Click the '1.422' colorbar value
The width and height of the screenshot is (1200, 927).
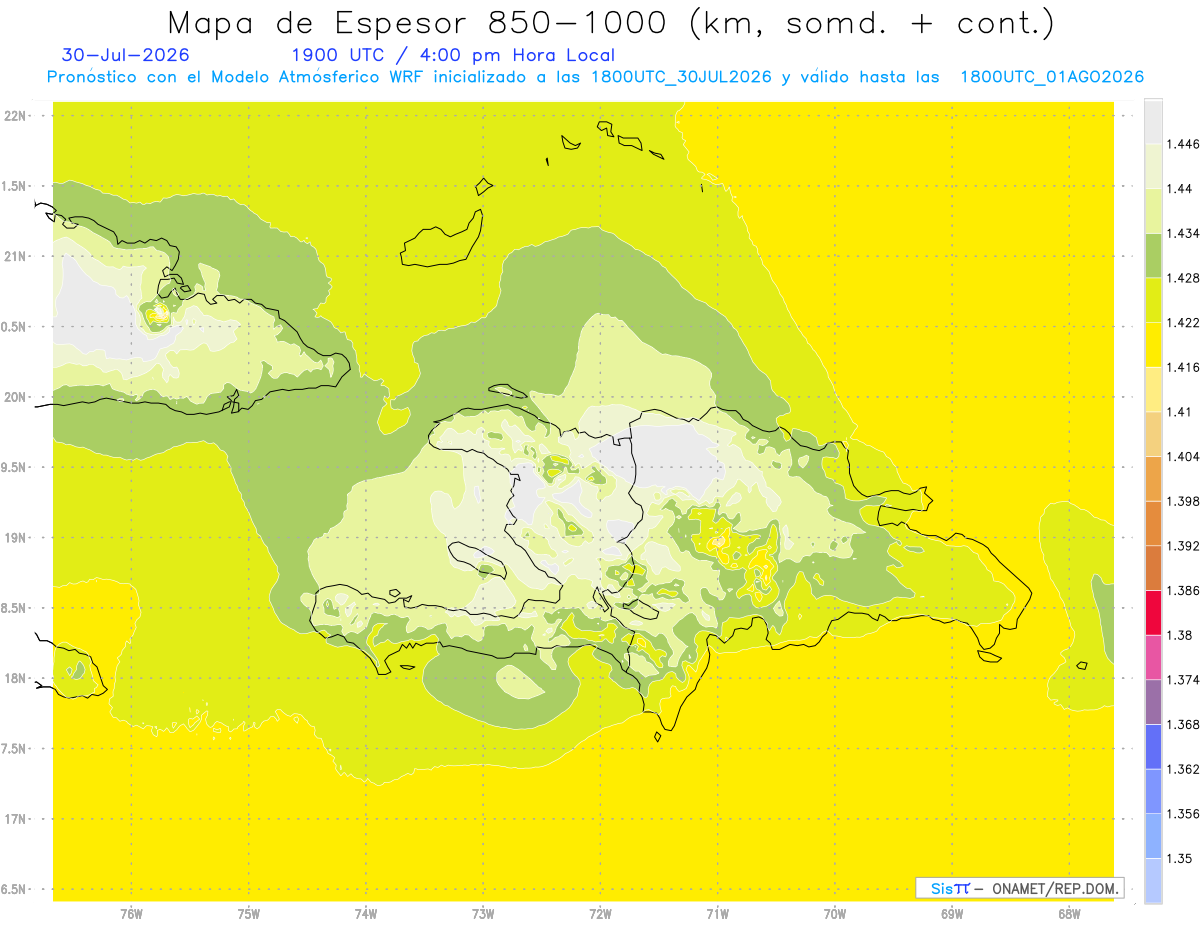(x=1183, y=323)
